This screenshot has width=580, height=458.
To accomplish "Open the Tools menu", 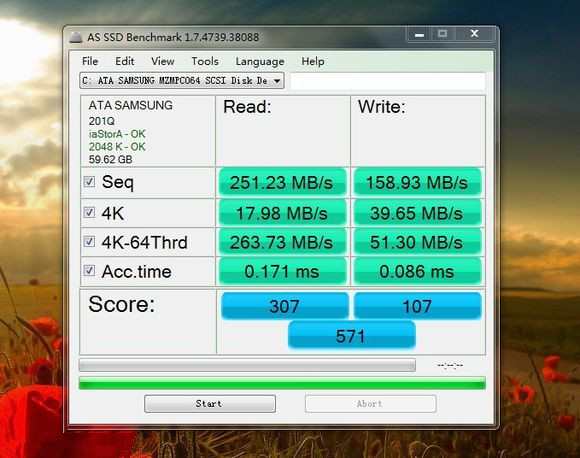I will (205, 61).
